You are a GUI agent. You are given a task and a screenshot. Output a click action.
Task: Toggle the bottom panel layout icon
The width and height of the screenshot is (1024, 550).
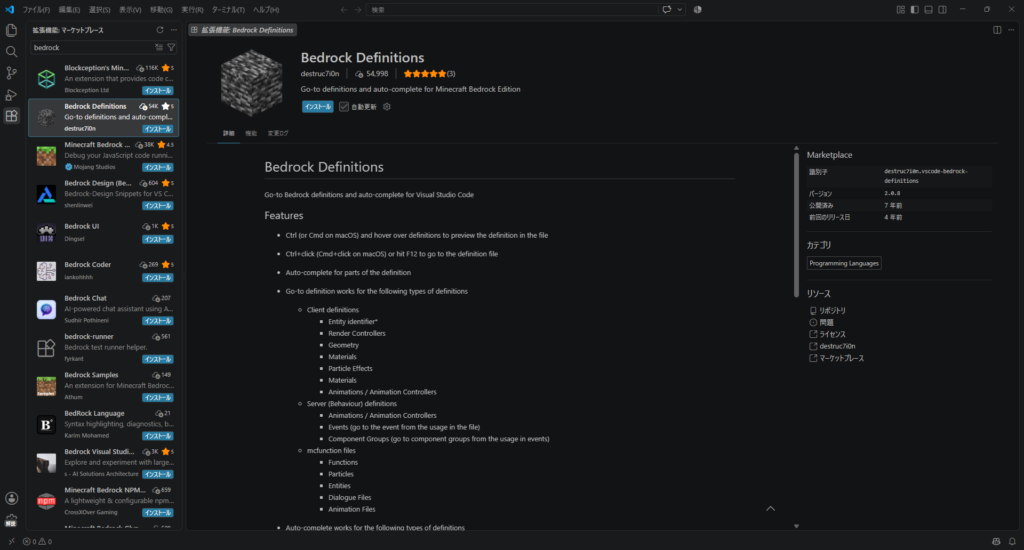click(928, 10)
